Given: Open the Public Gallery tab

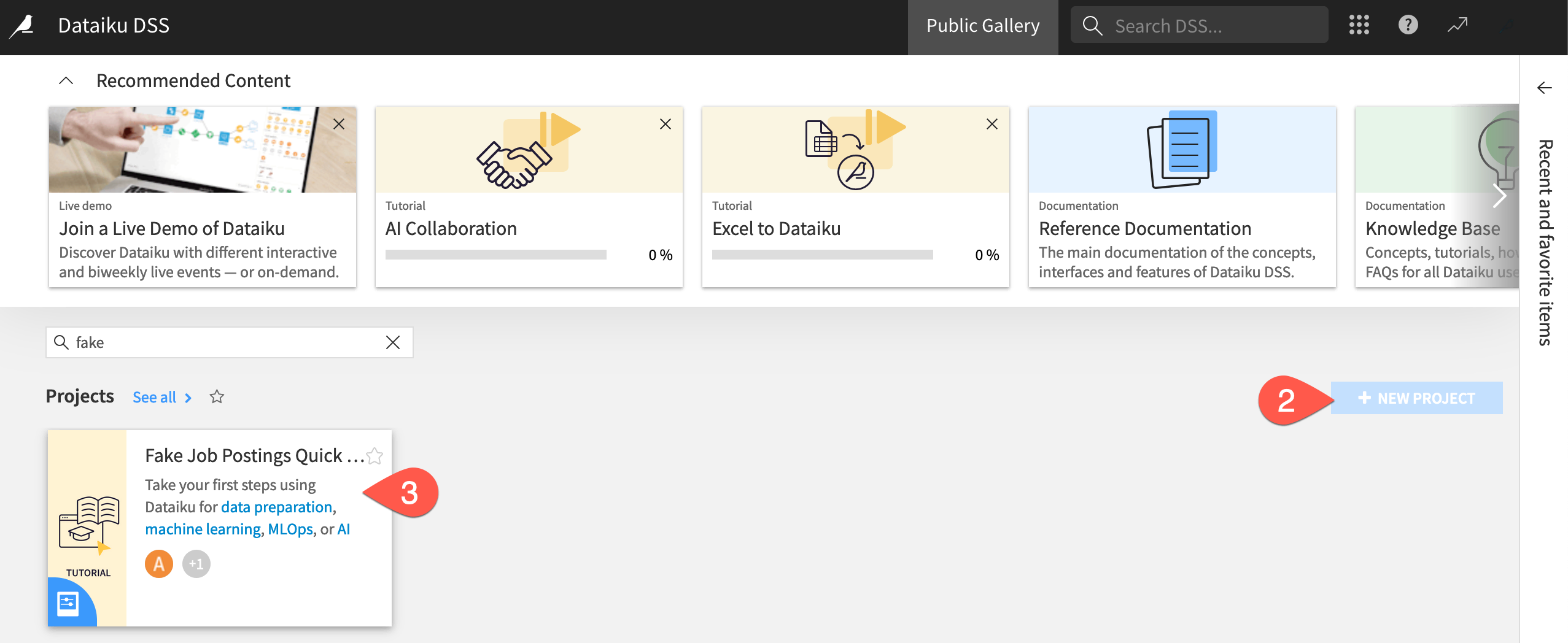Looking at the screenshot, I should tap(982, 26).
